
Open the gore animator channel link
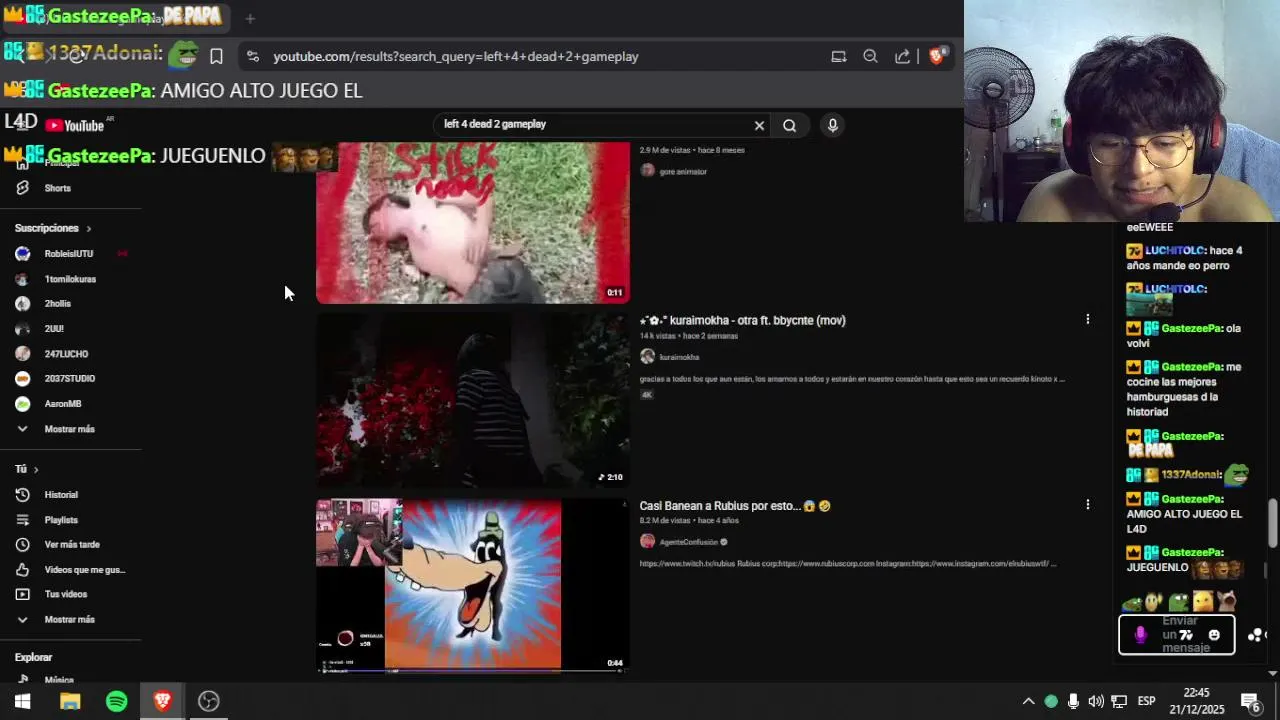click(x=683, y=172)
